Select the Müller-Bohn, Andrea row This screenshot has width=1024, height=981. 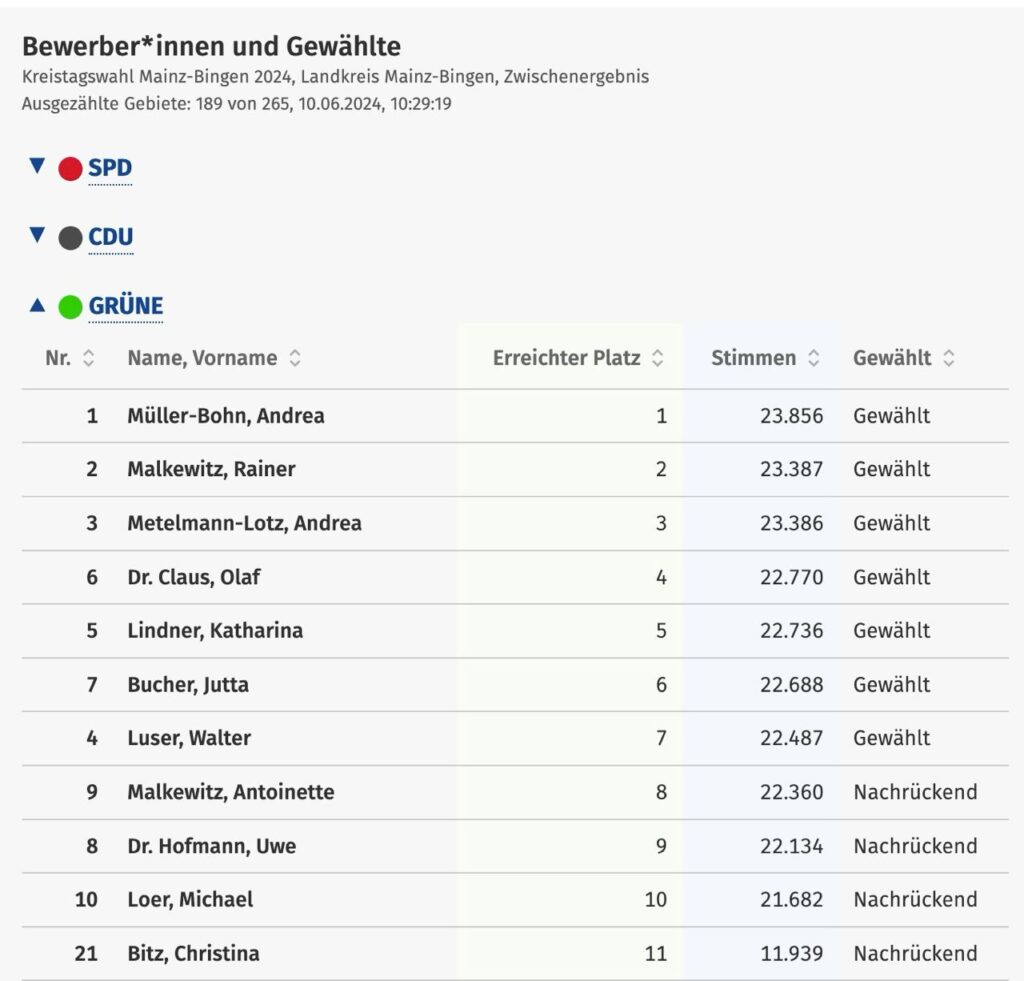pyautogui.click(x=515, y=416)
